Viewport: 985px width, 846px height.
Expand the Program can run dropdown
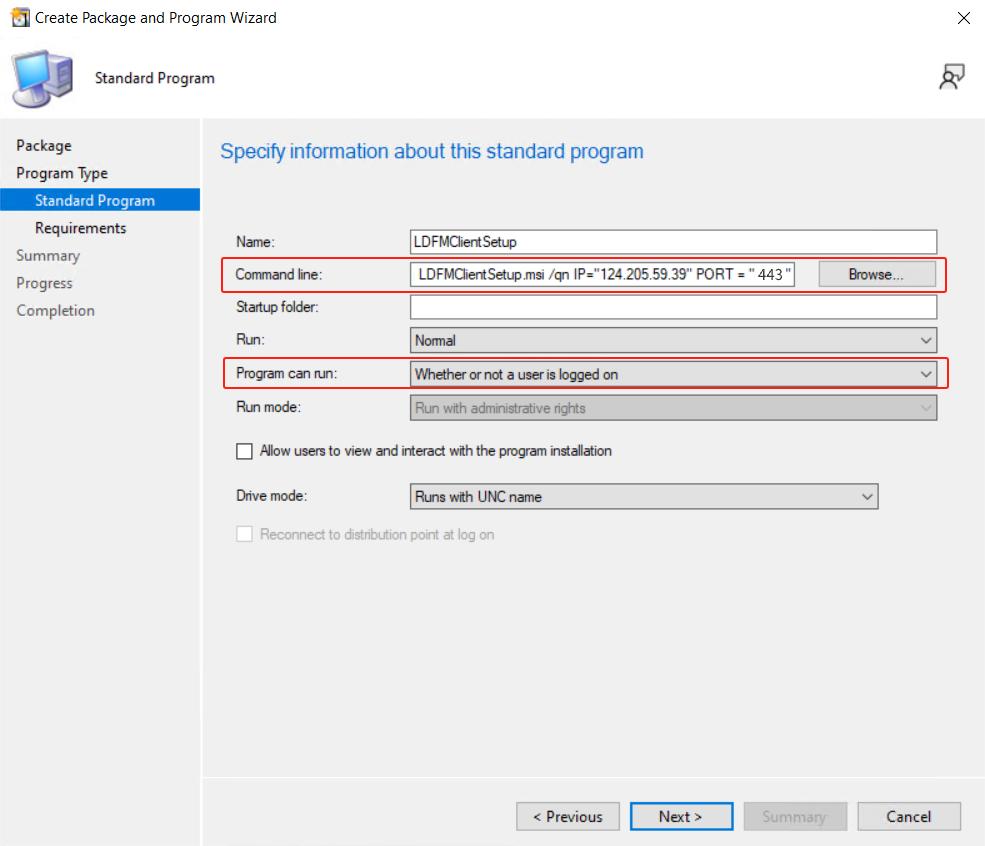(x=673, y=375)
